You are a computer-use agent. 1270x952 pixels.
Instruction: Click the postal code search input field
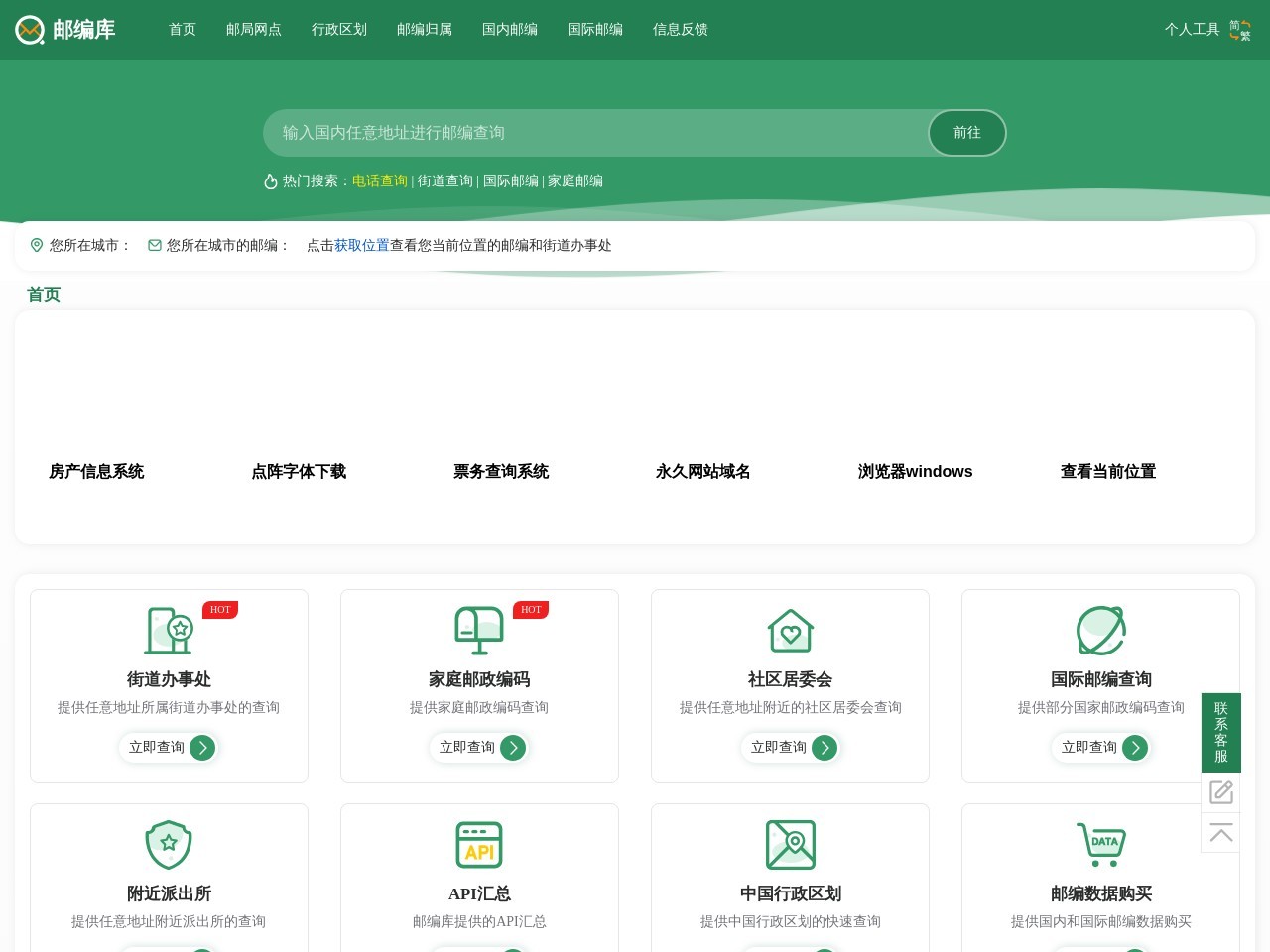[595, 133]
